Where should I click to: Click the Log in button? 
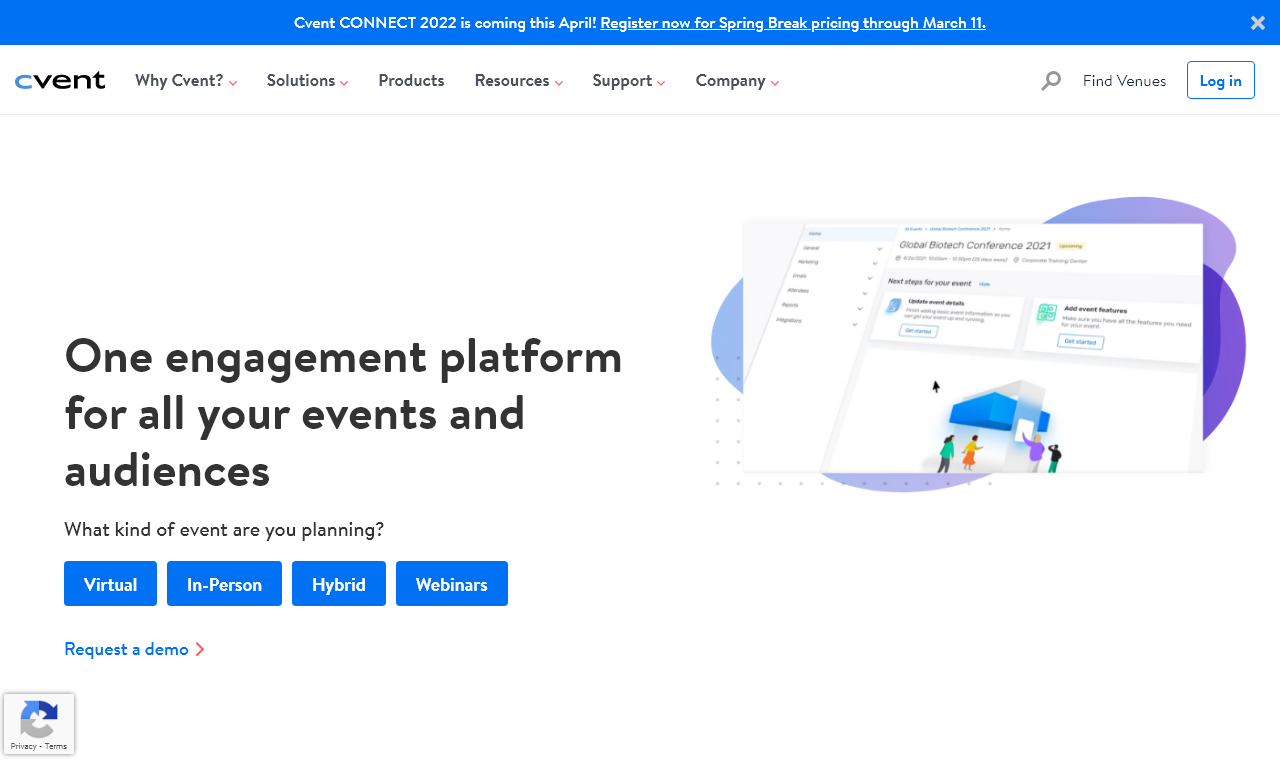(1221, 80)
